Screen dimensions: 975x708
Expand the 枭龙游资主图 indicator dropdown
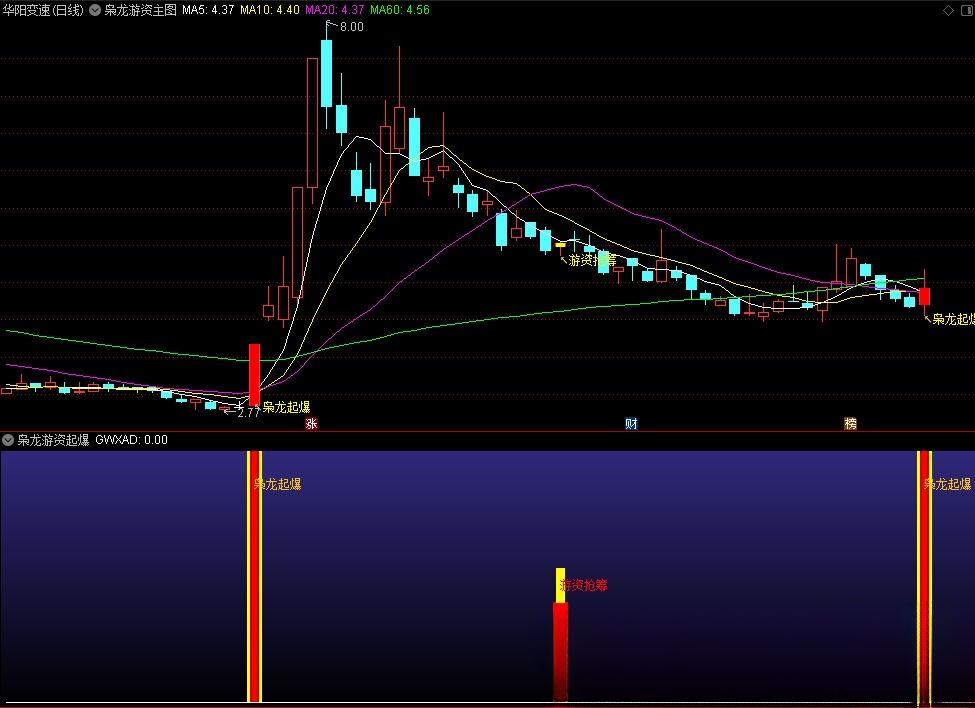(96, 9)
